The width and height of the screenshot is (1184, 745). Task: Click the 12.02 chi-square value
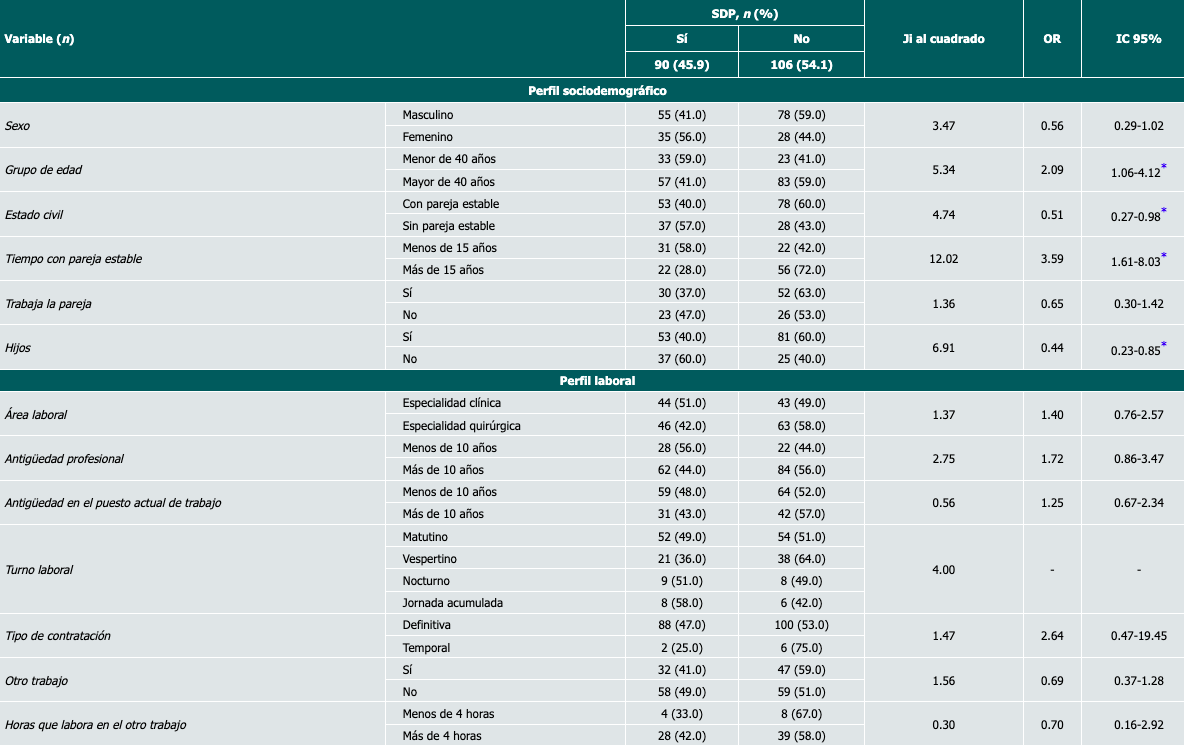(943, 259)
